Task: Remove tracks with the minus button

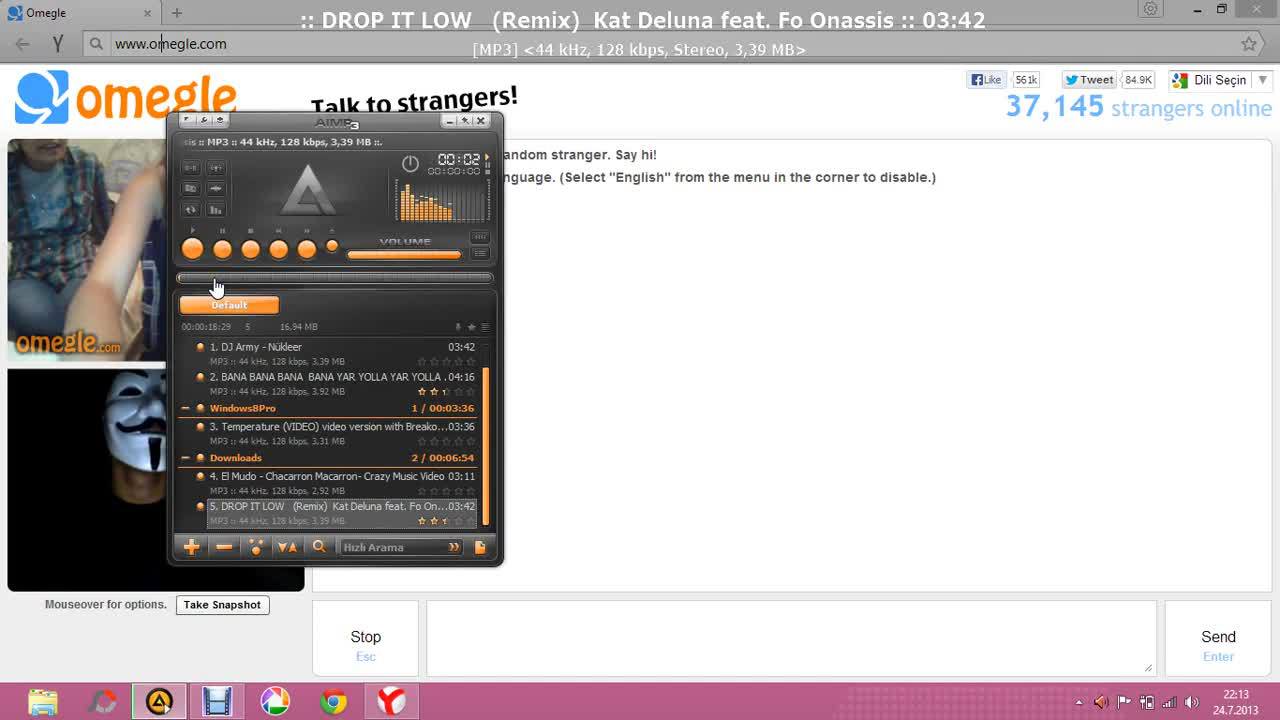Action: point(224,547)
